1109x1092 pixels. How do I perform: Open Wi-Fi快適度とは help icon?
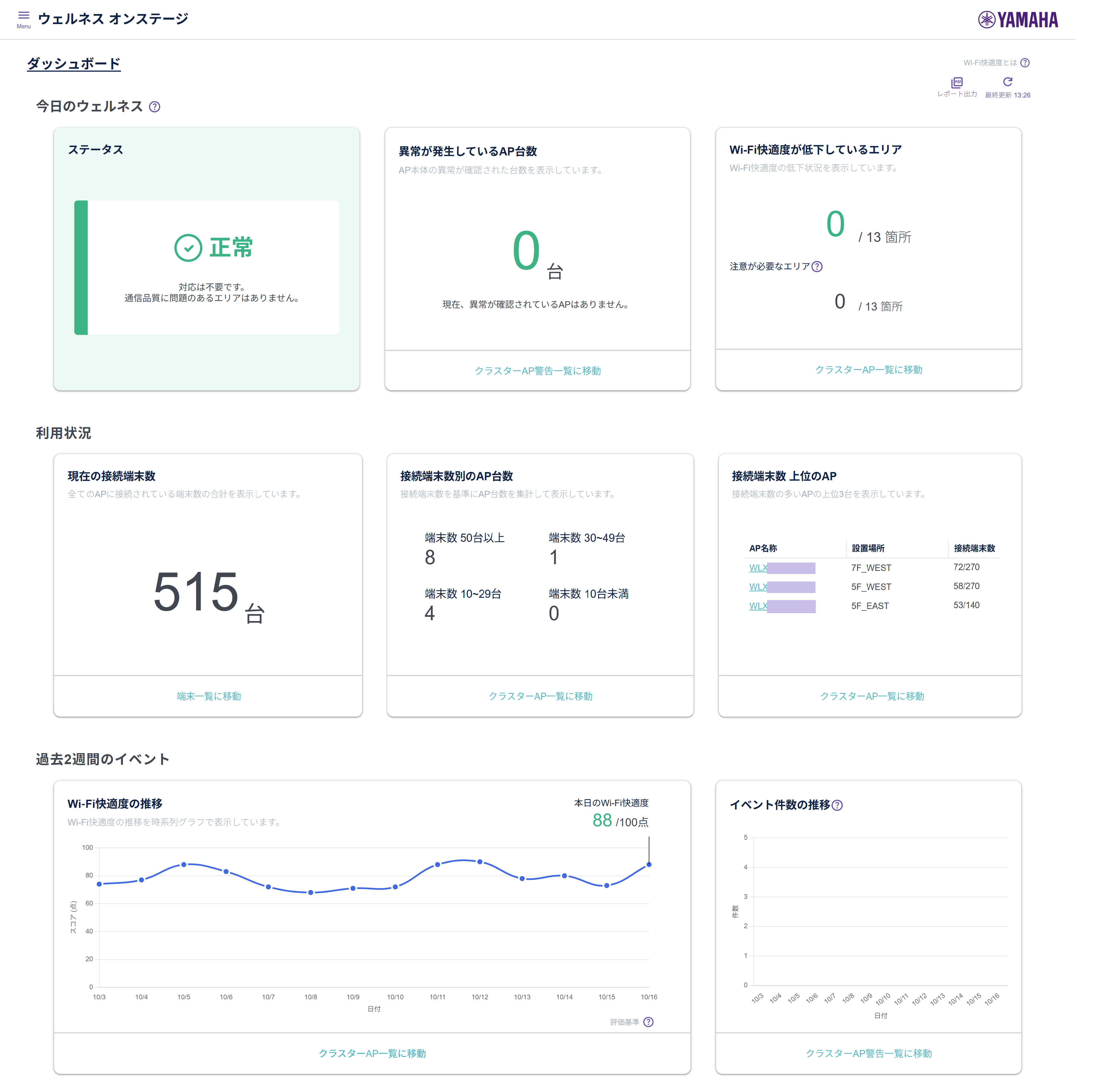[x=1025, y=63]
